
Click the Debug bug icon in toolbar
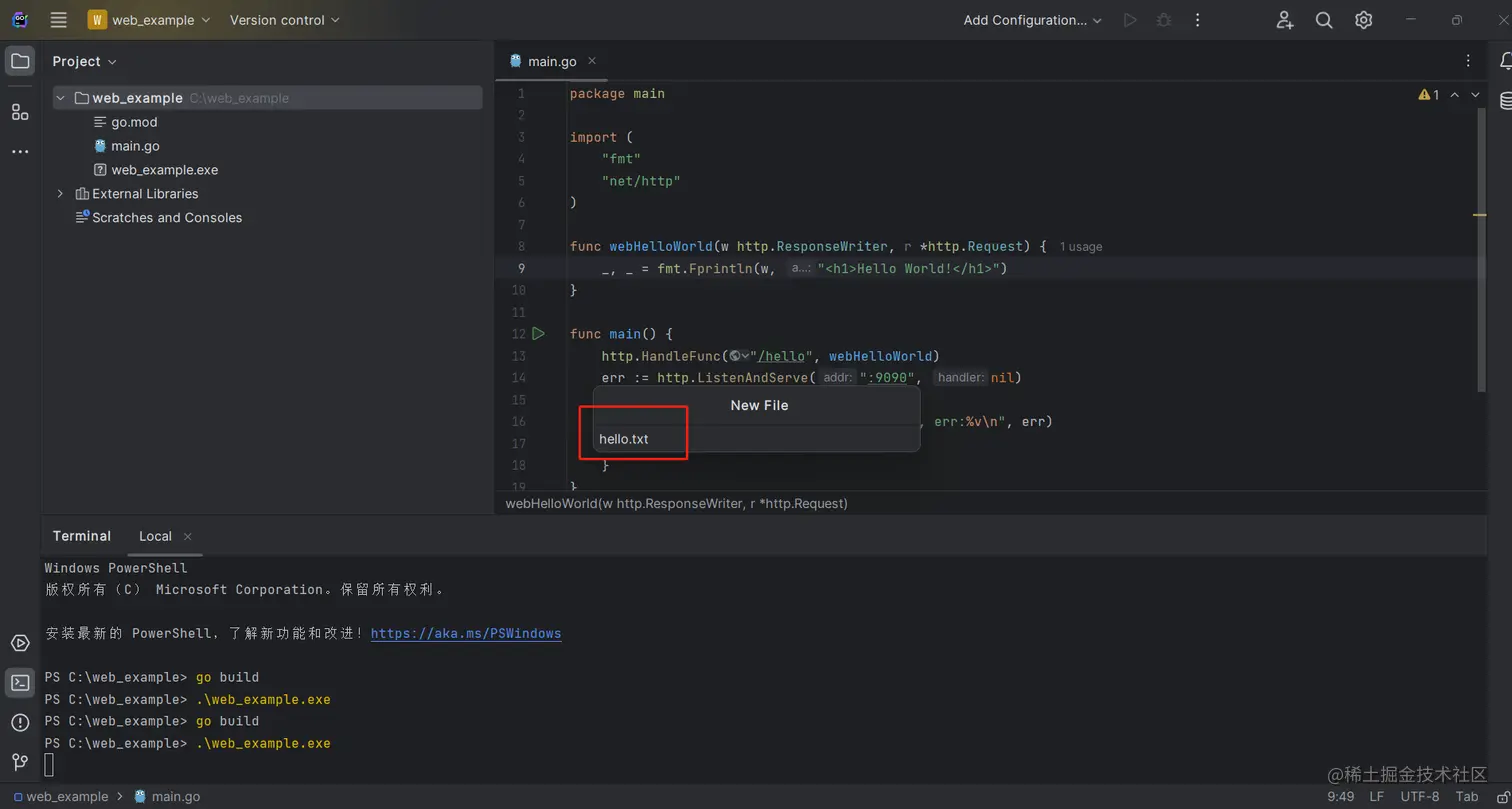tap(1163, 20)
